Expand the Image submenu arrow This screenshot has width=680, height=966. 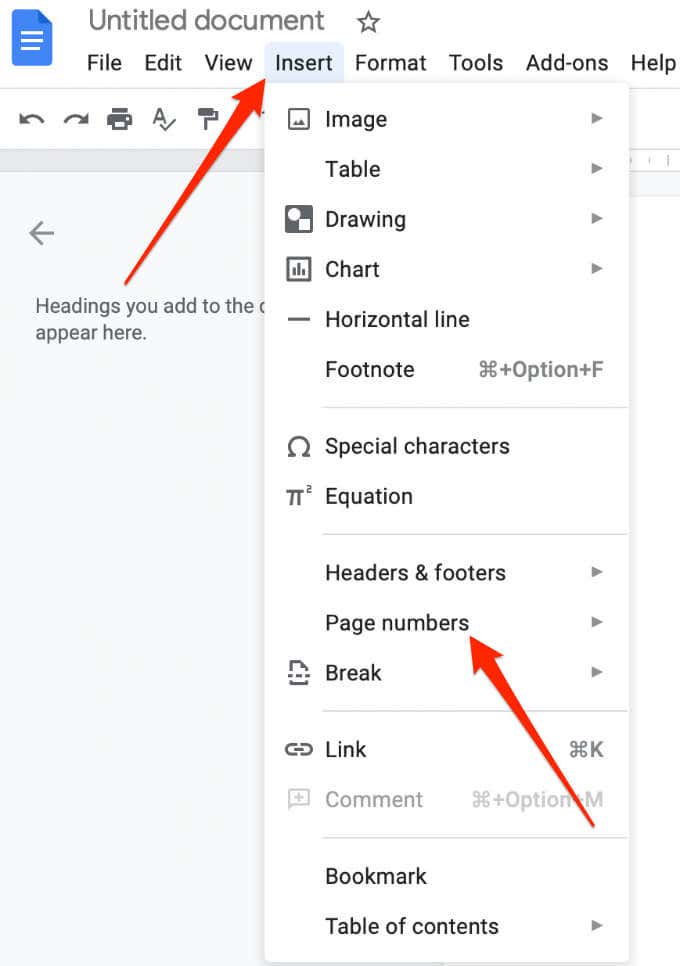click(x=596, y=118)
